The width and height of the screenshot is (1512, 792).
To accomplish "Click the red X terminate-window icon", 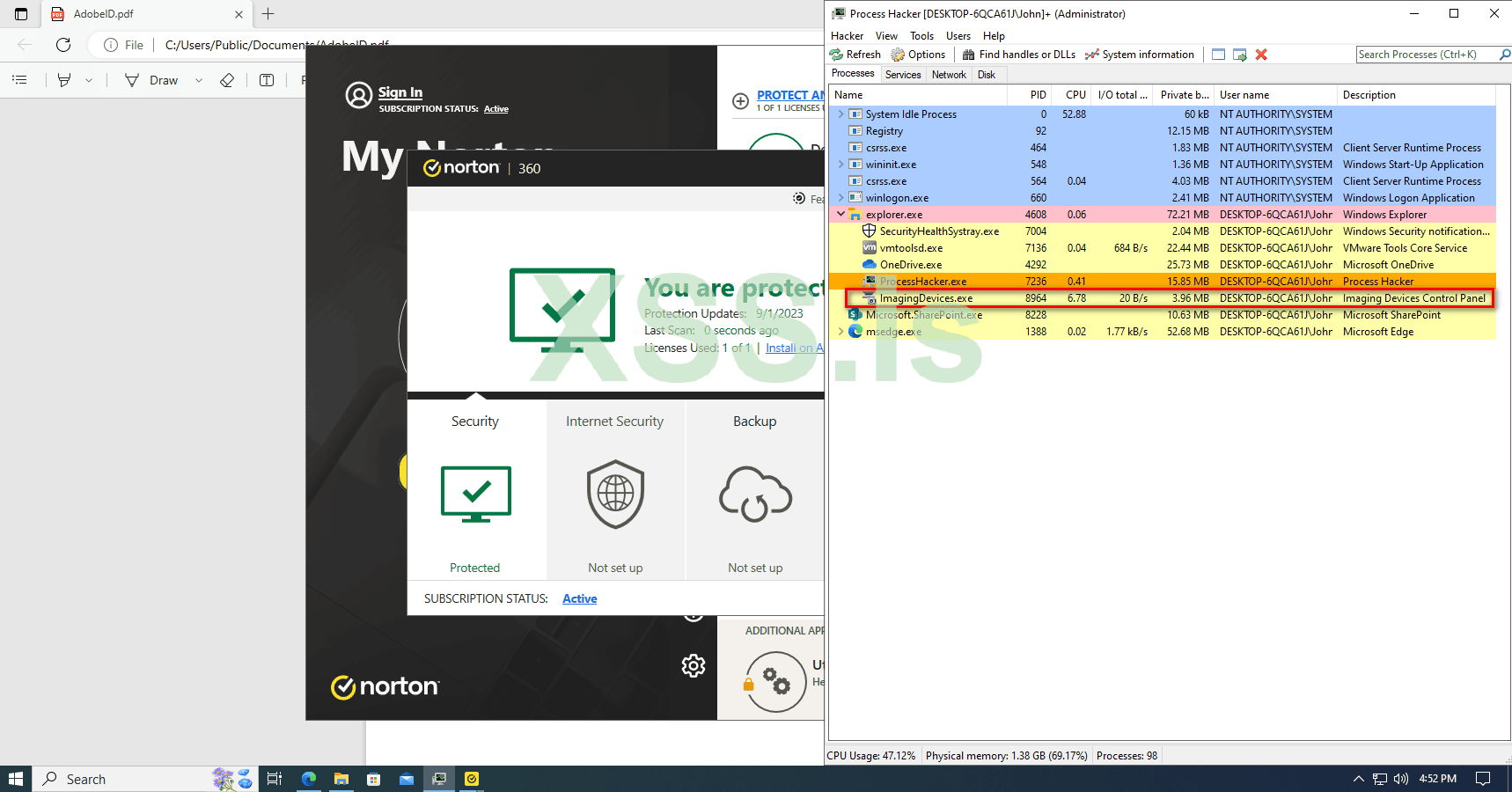I will point(1261,55).
